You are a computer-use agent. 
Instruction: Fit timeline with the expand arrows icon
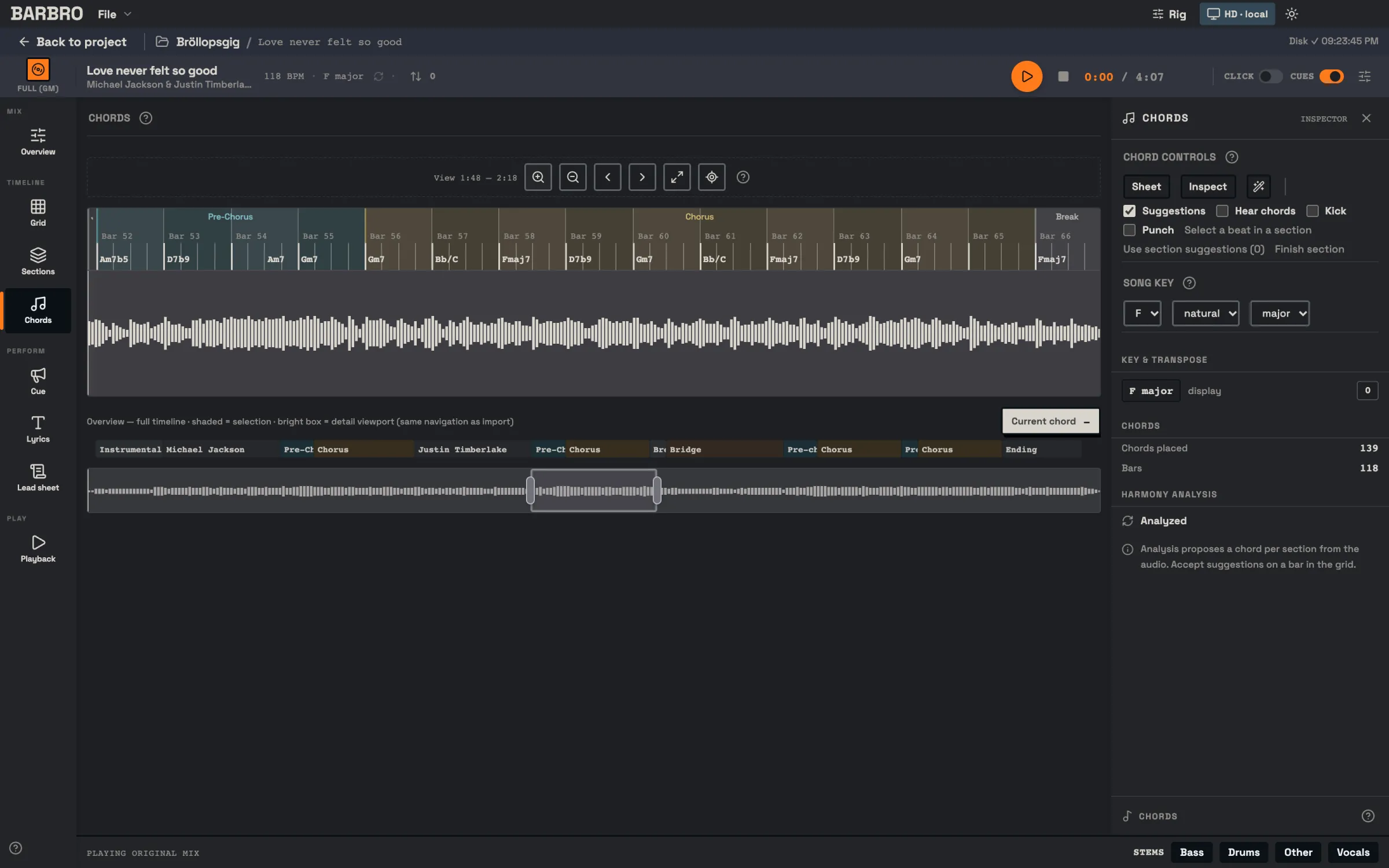pyautogui.click(x=677, y=177)
